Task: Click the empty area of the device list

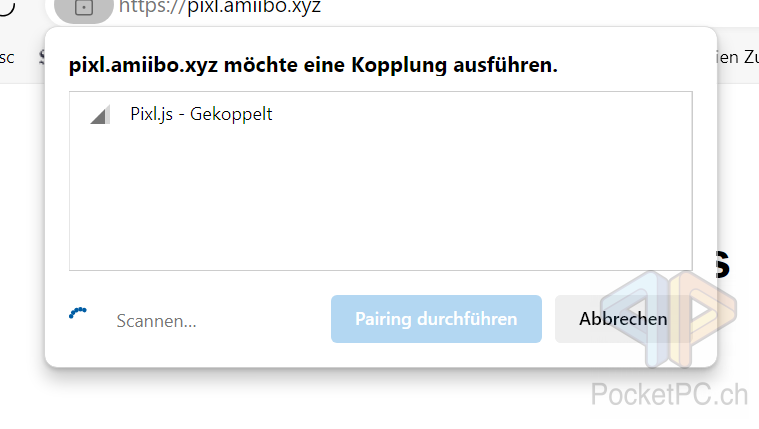Action: click(x=380, y=203)
